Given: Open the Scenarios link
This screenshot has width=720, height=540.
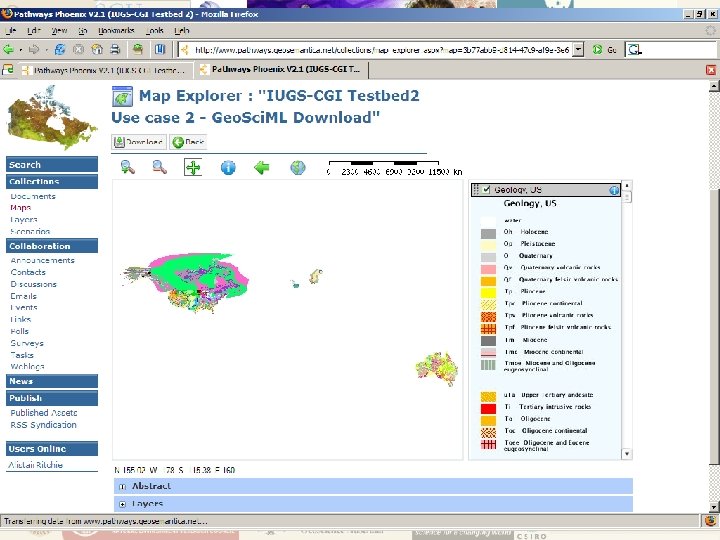Looking at the screenshot, I should point(30,231).
